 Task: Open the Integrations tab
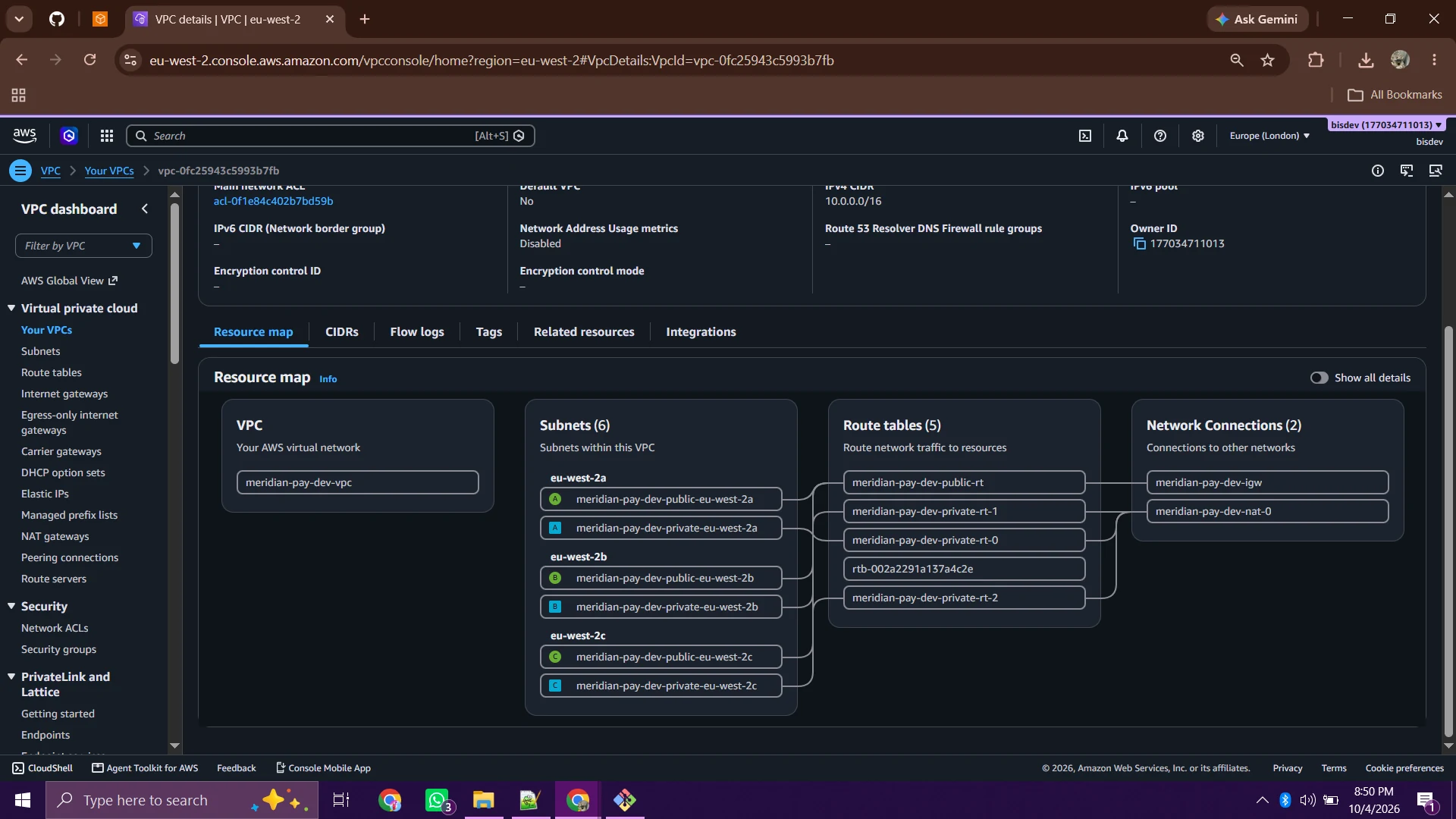[x=701, y=332]
